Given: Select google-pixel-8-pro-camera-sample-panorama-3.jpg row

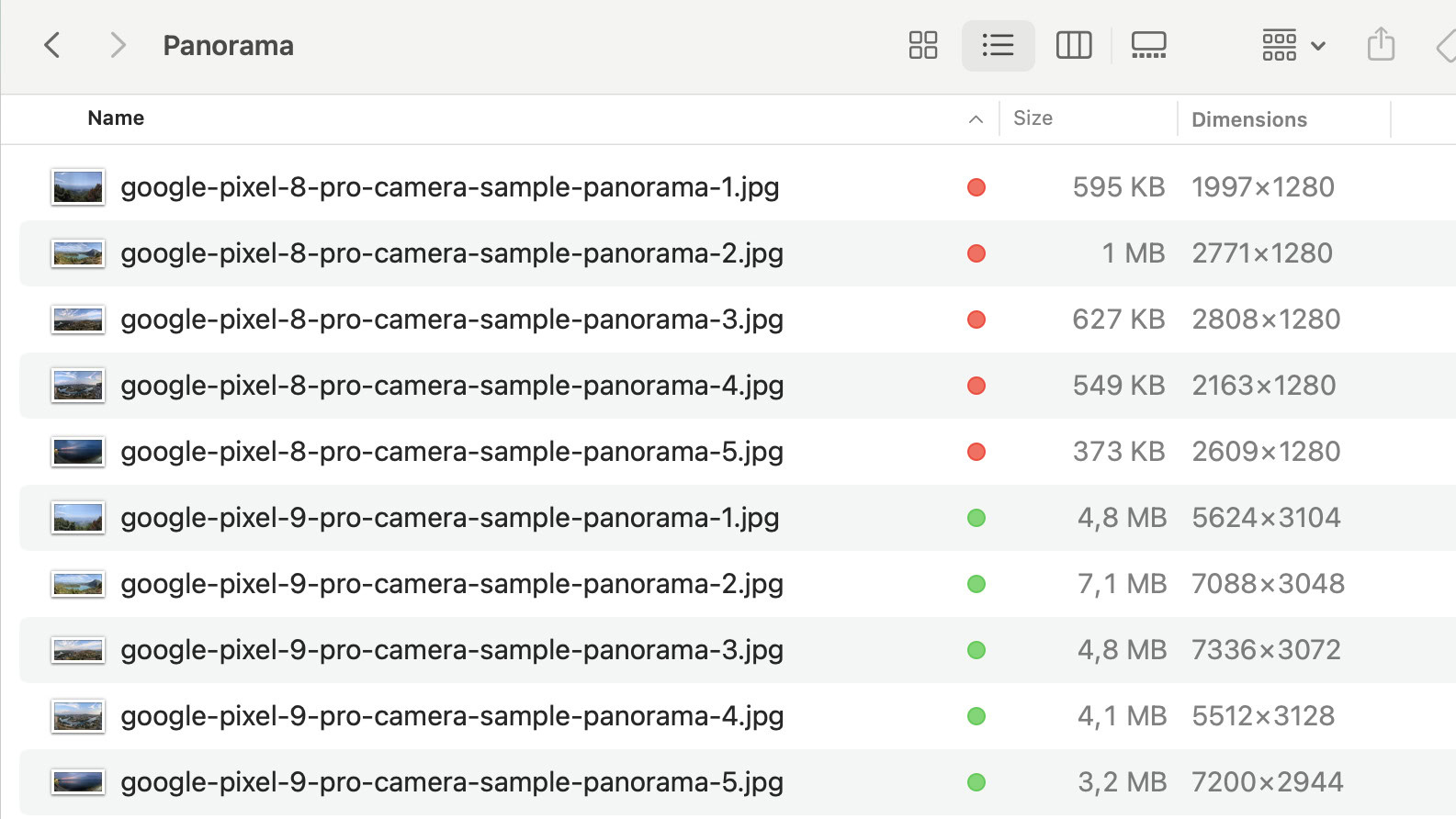Looking at the screenshot, I should click(451, 320).
